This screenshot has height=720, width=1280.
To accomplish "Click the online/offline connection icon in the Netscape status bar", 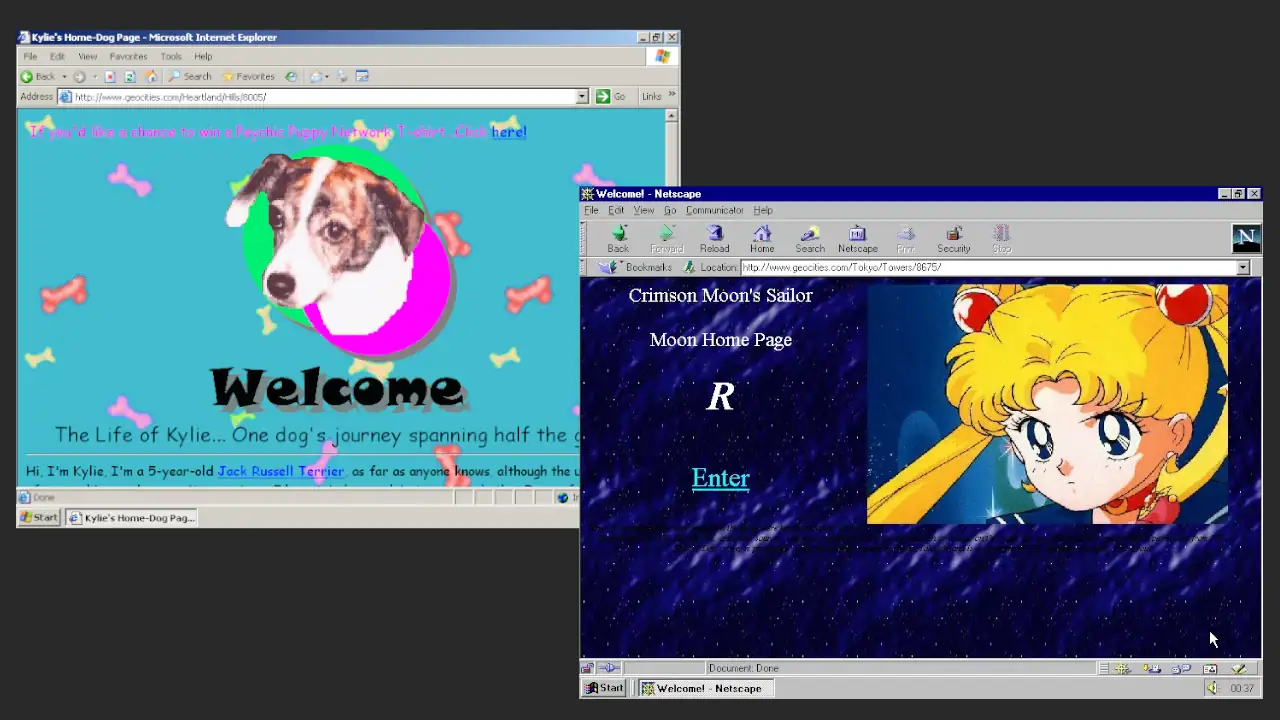I will 609,668.
